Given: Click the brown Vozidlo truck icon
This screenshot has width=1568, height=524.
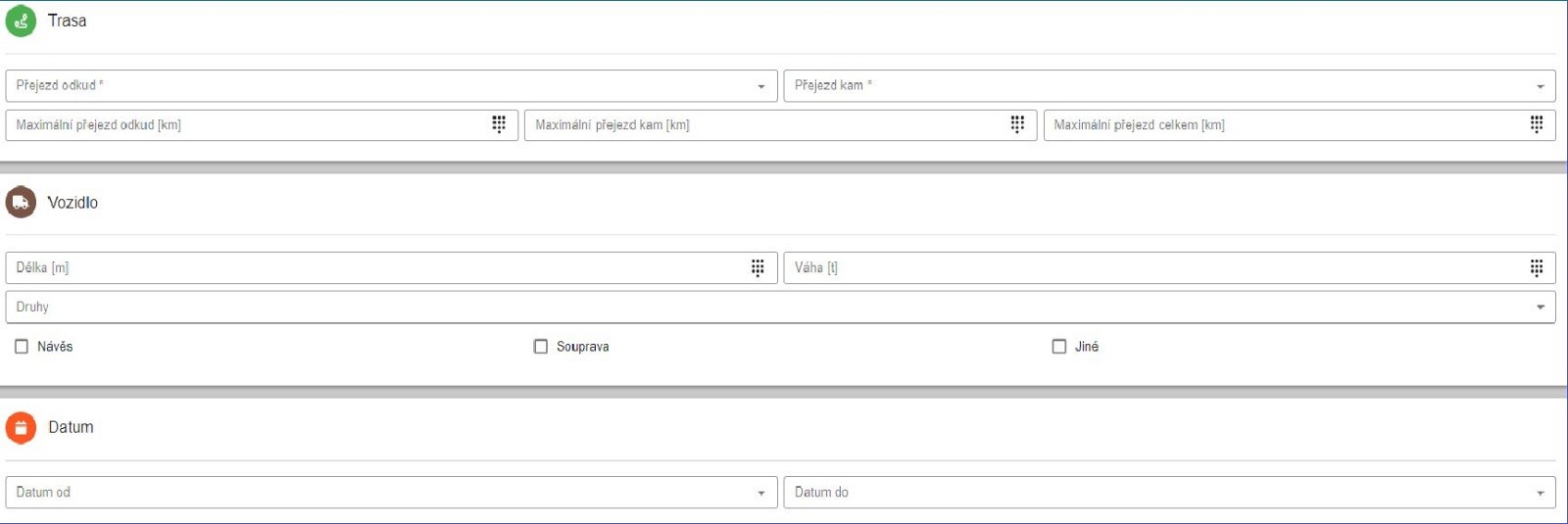Looking at the screenshot, I should point(21,203).
